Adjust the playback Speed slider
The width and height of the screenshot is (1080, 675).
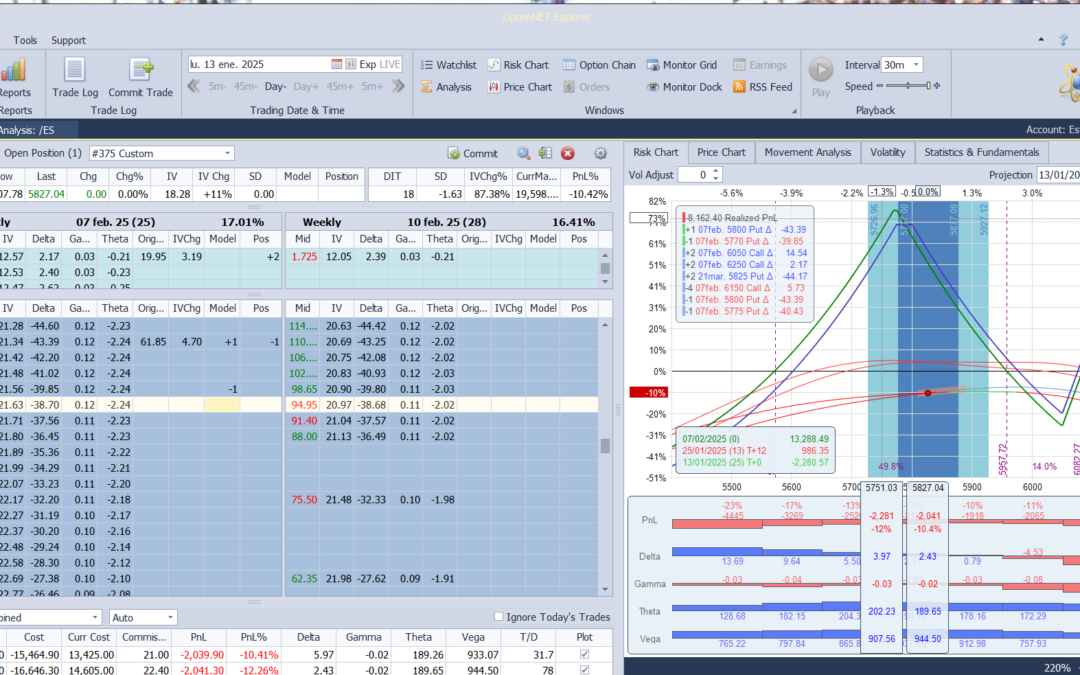click(x=908, y=86)
